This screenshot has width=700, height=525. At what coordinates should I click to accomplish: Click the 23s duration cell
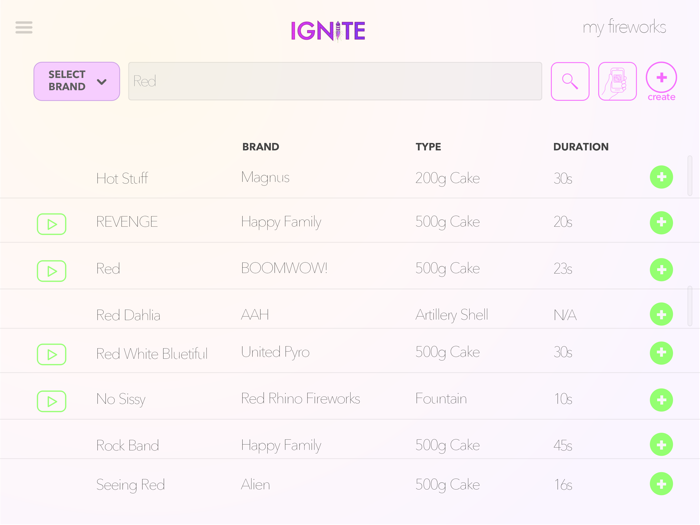[563, 269]
